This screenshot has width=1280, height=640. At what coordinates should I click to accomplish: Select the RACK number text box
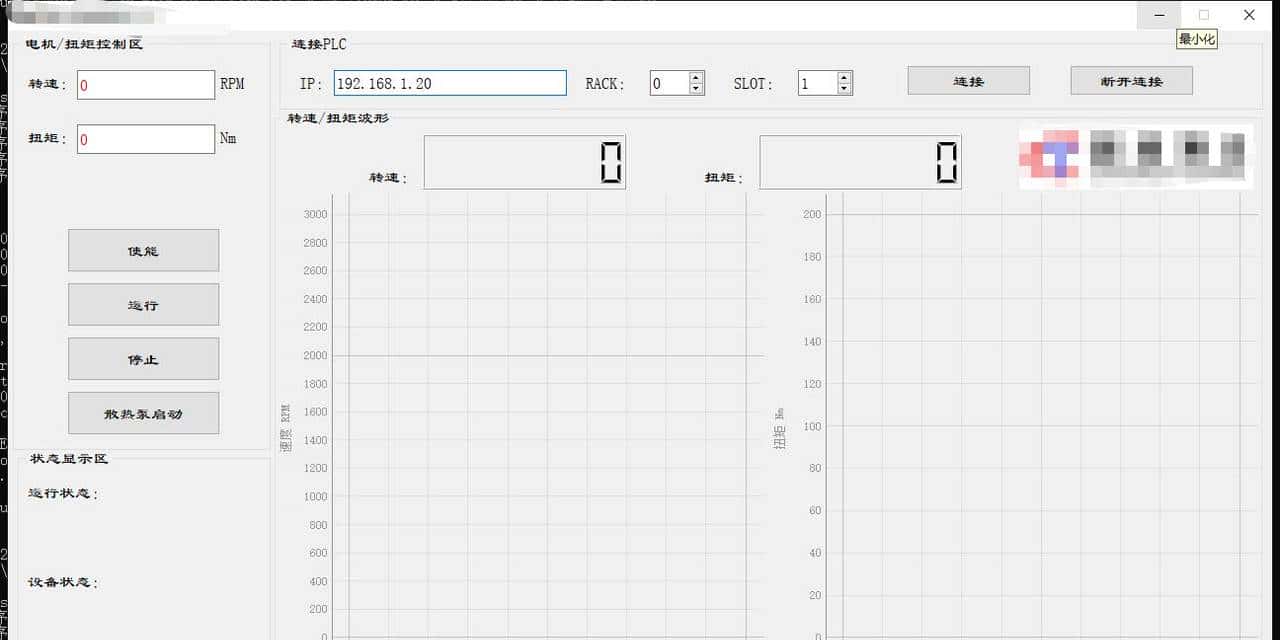pyautogui.click(x=668, y=84)
